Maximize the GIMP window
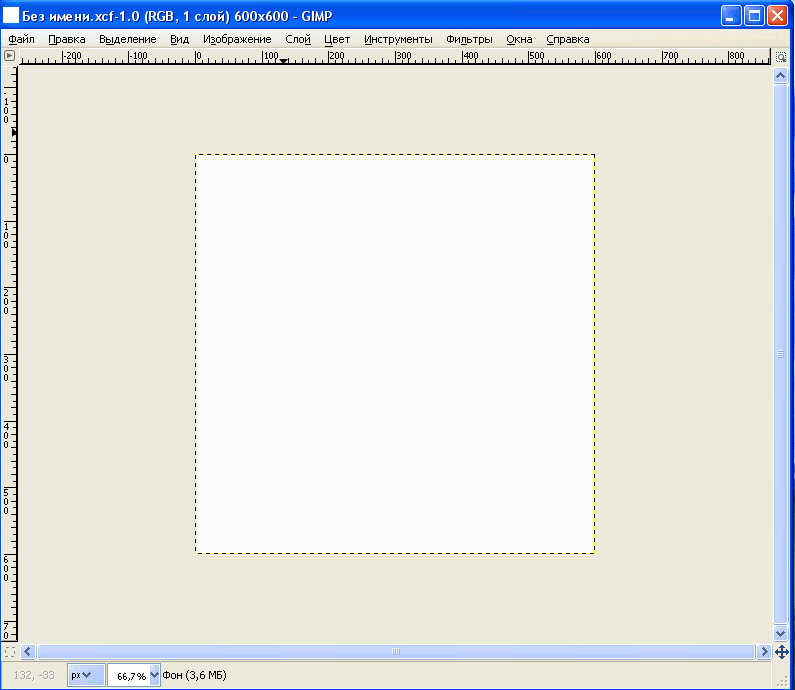The height and width of the screenshot is (690, 795). pos(754,16)
